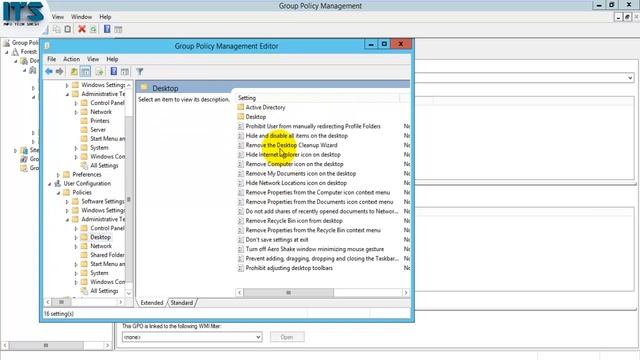Click the horizontal scrollbar thumb of the settings list
The image size is (640, 360).
[x=289, y=292]
